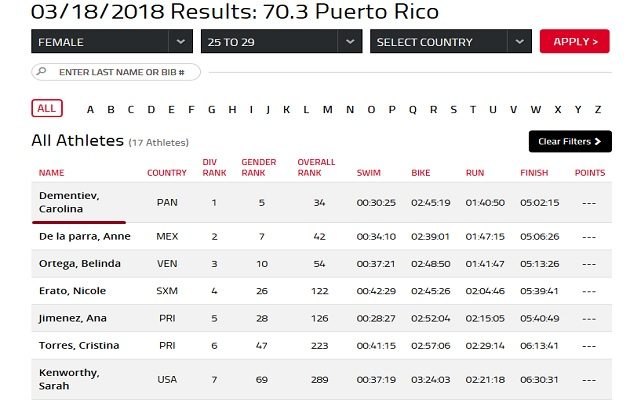Select Ortega, Belinda athlete entry
The width and height of the screenshot is (630, 400).
[79, 264]
